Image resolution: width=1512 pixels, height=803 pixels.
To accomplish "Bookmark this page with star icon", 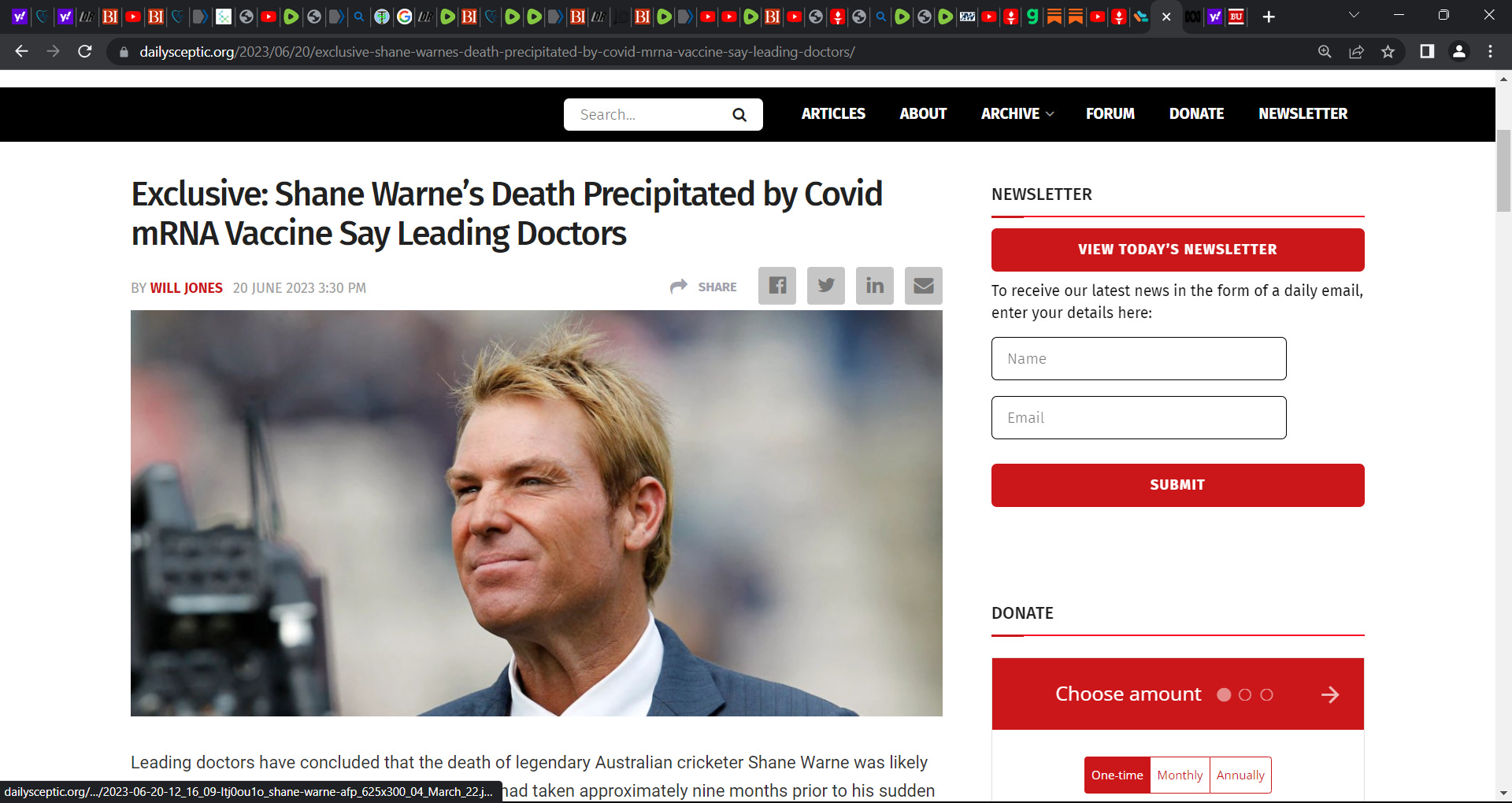I will (1388, 52).
